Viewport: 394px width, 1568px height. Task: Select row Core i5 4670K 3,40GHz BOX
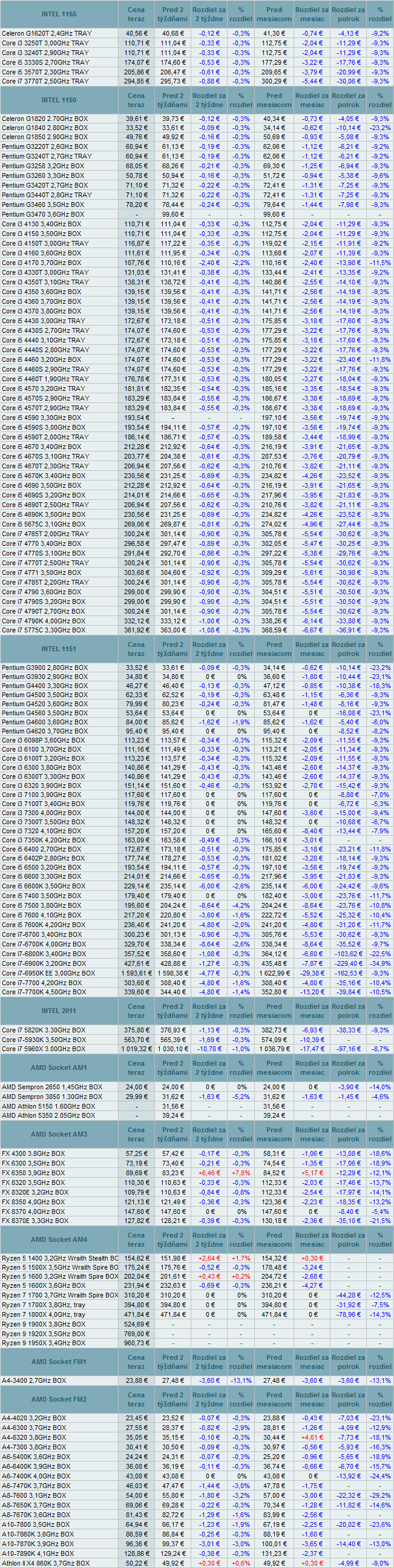click(x=197, y=476)
